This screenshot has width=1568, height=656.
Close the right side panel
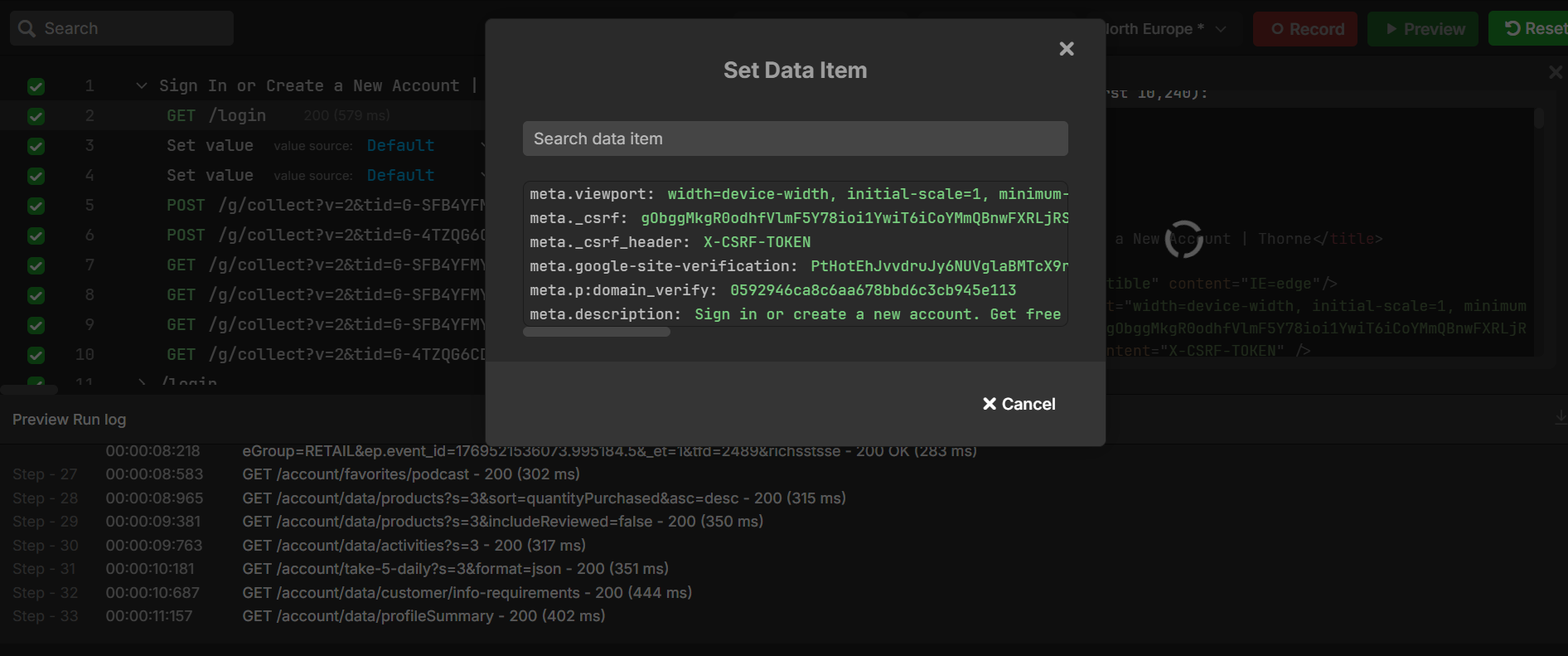pyautogui.click(x=1556, y=73)
